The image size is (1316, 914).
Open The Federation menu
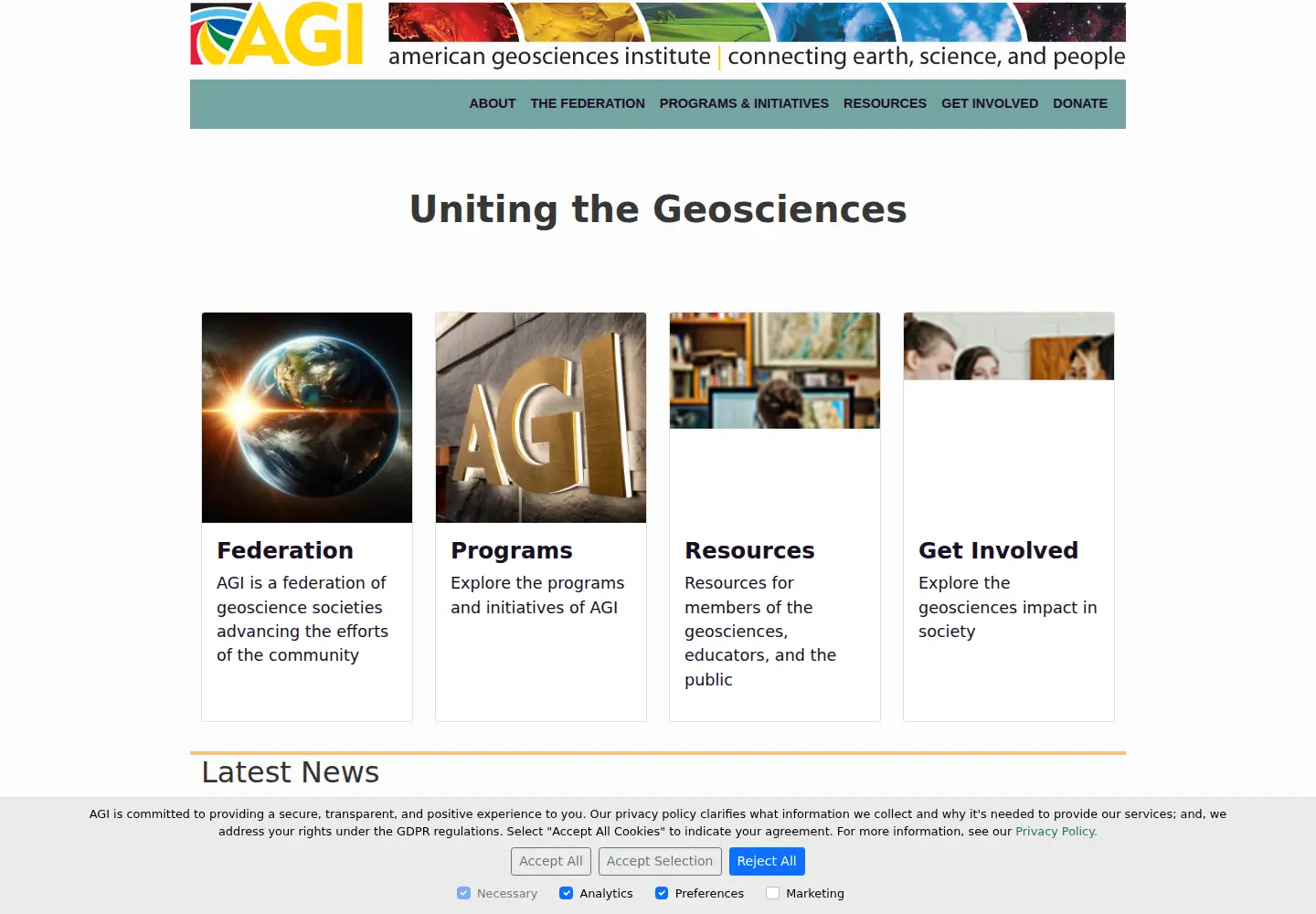tap(588, 103)
